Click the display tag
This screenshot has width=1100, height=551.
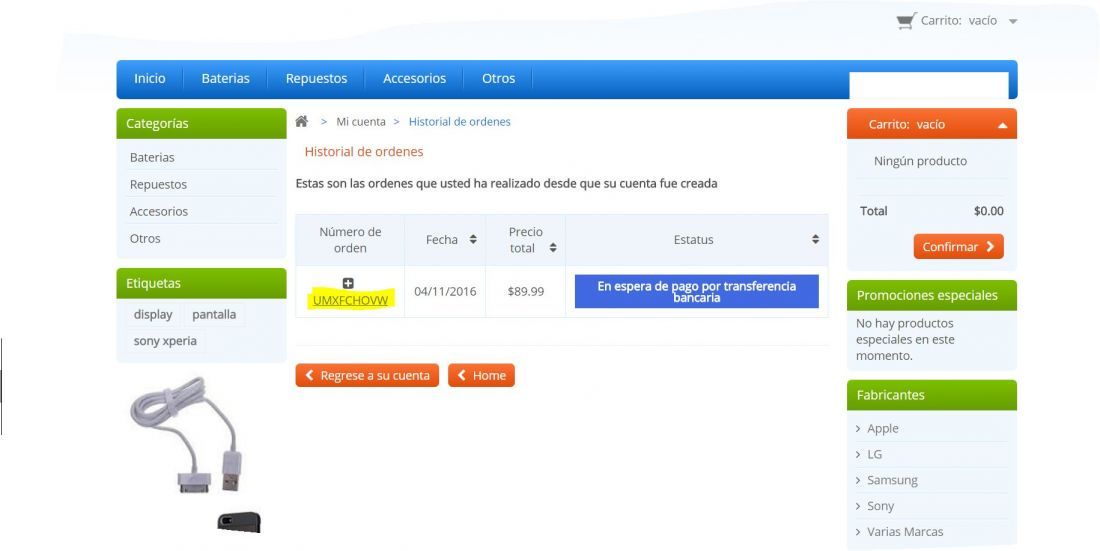(x=153, y=314)
